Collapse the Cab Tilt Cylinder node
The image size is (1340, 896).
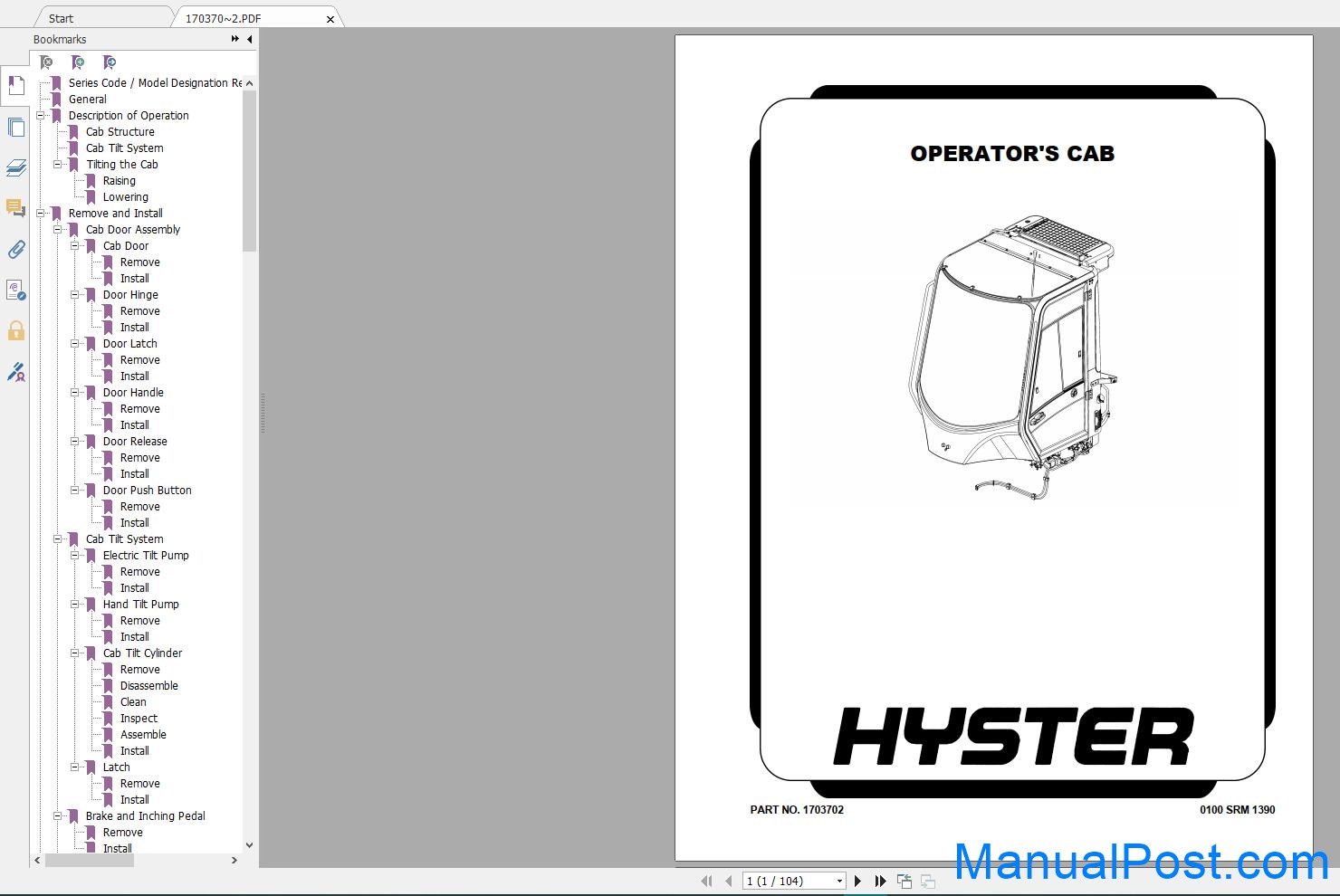tap(75, 653)
